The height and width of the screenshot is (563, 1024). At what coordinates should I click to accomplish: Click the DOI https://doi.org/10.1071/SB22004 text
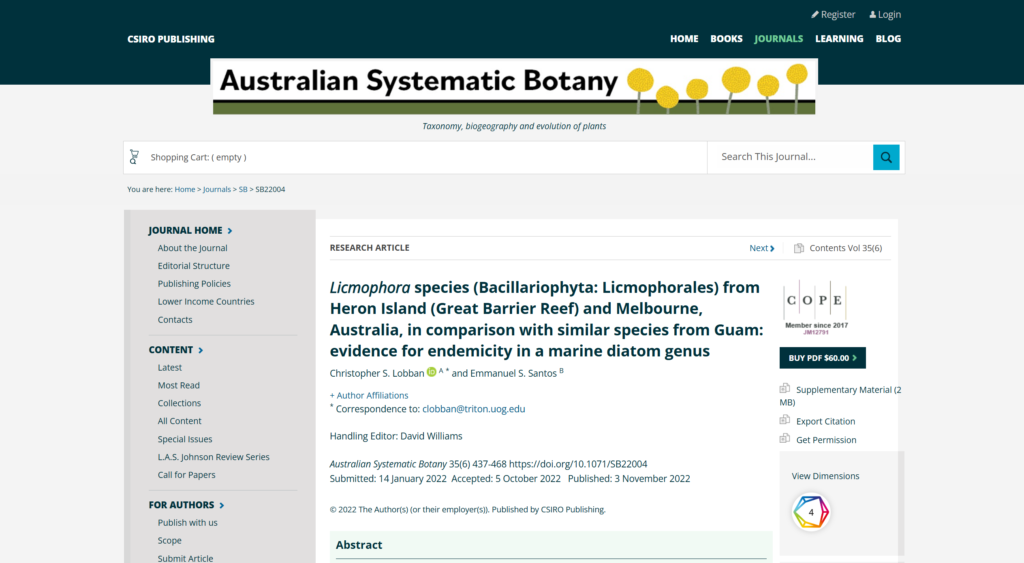(x=578, y=464)
